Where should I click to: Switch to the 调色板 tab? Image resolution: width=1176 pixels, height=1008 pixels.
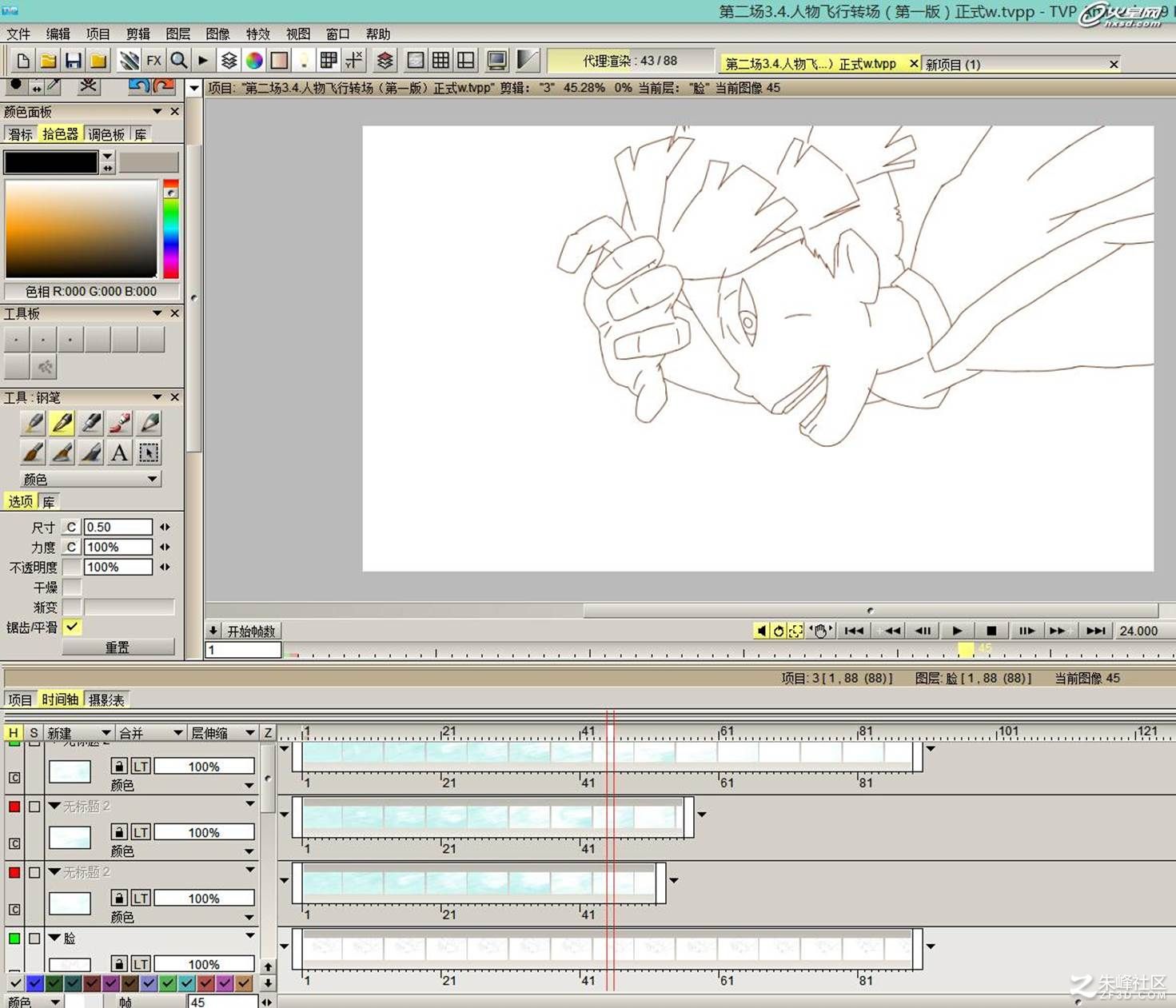coord(106,134)
